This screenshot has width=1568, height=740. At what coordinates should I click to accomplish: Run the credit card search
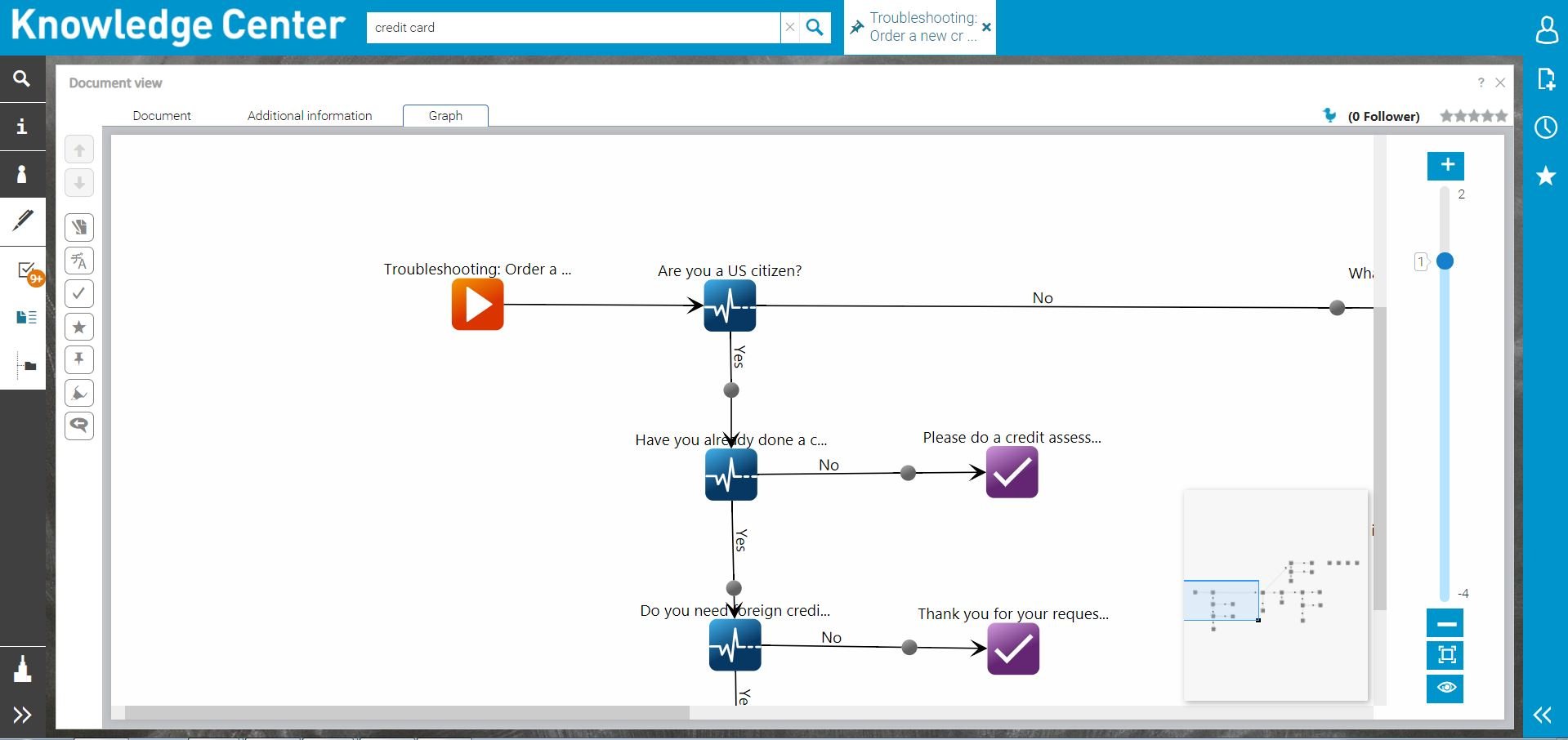pos(814,27)
